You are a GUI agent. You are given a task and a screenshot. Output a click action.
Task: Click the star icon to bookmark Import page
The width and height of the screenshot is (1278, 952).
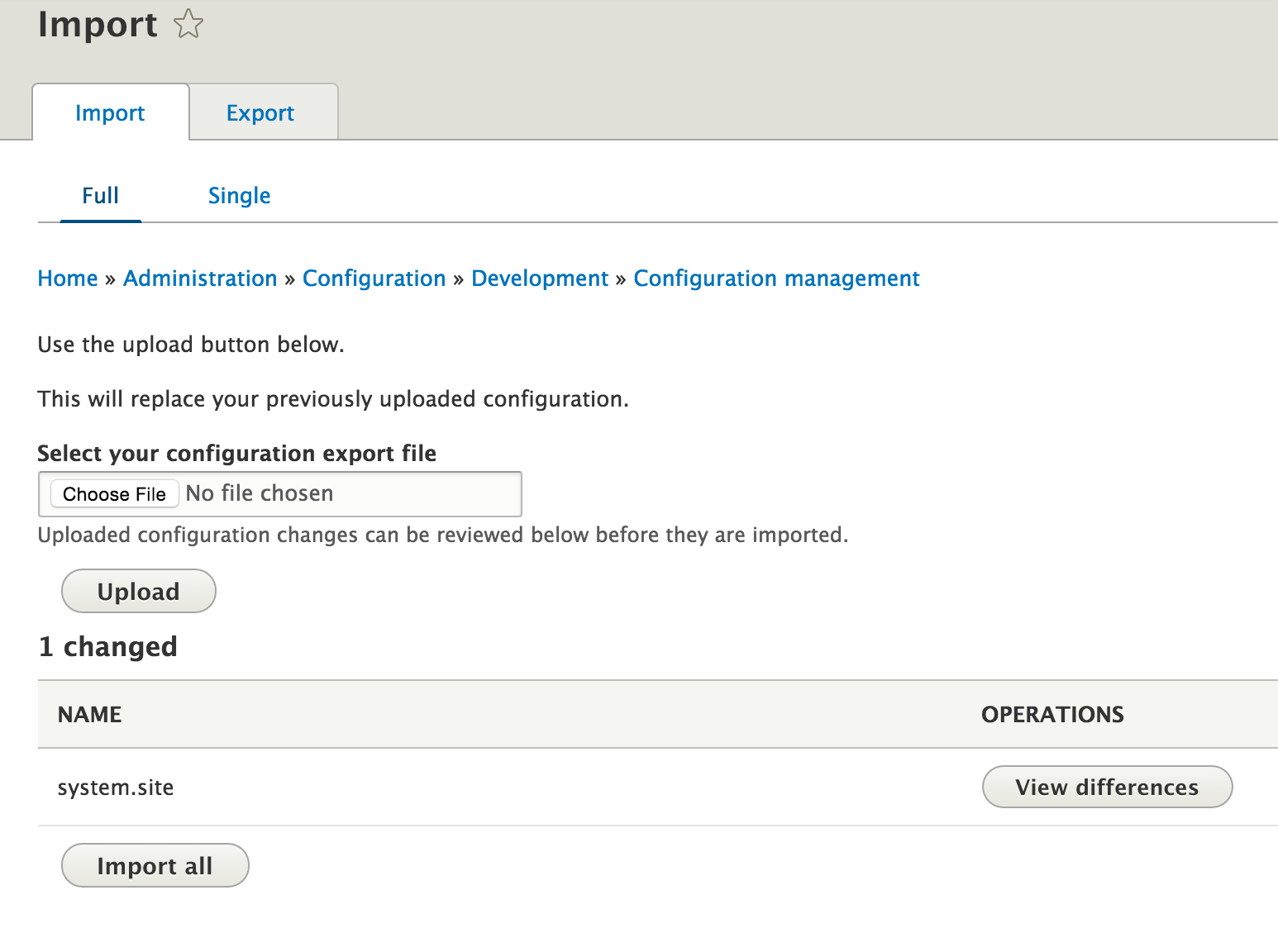189,25
